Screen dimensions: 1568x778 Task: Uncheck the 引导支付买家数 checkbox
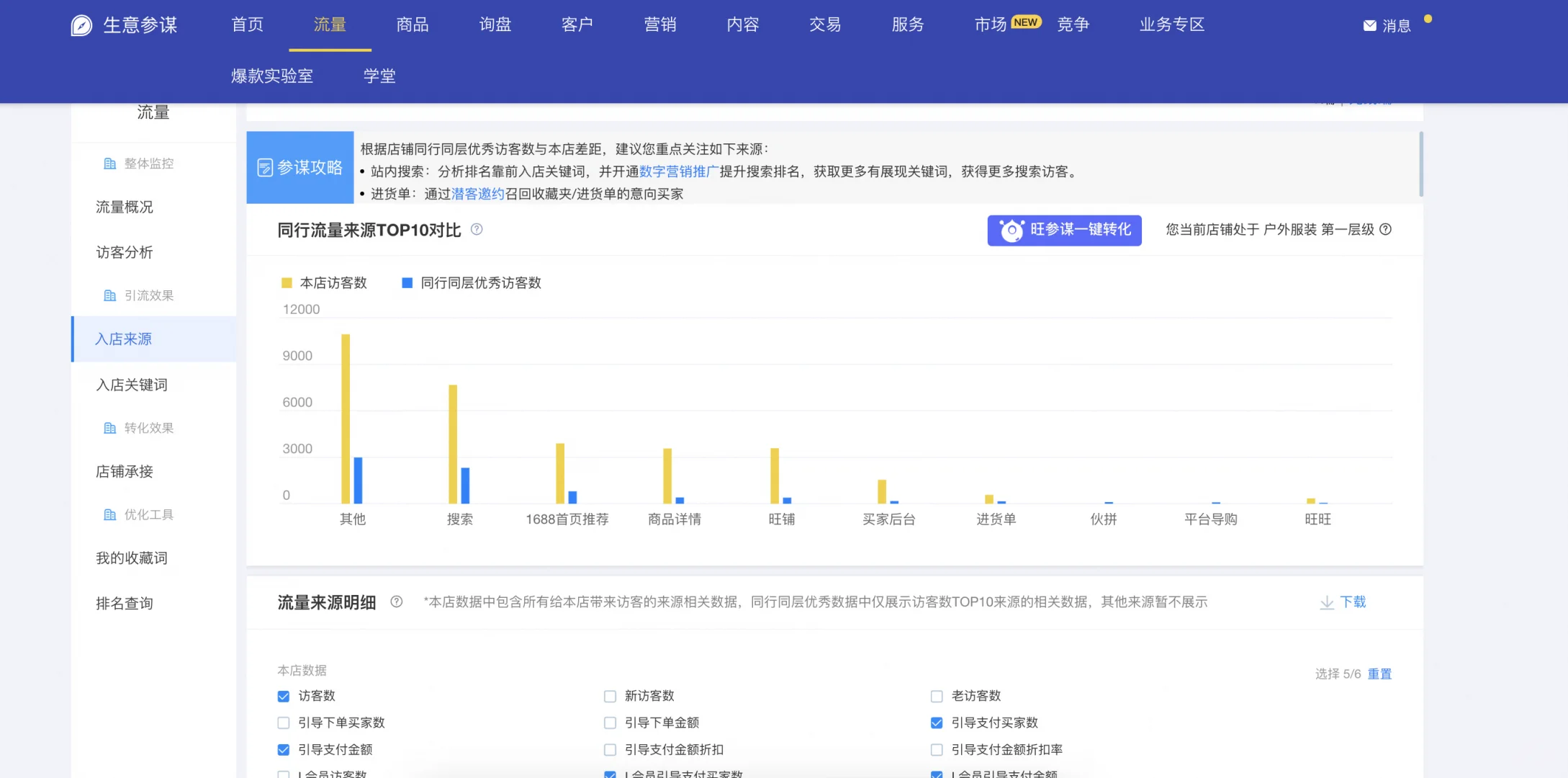pyautogui.click(x=937, y=723)
